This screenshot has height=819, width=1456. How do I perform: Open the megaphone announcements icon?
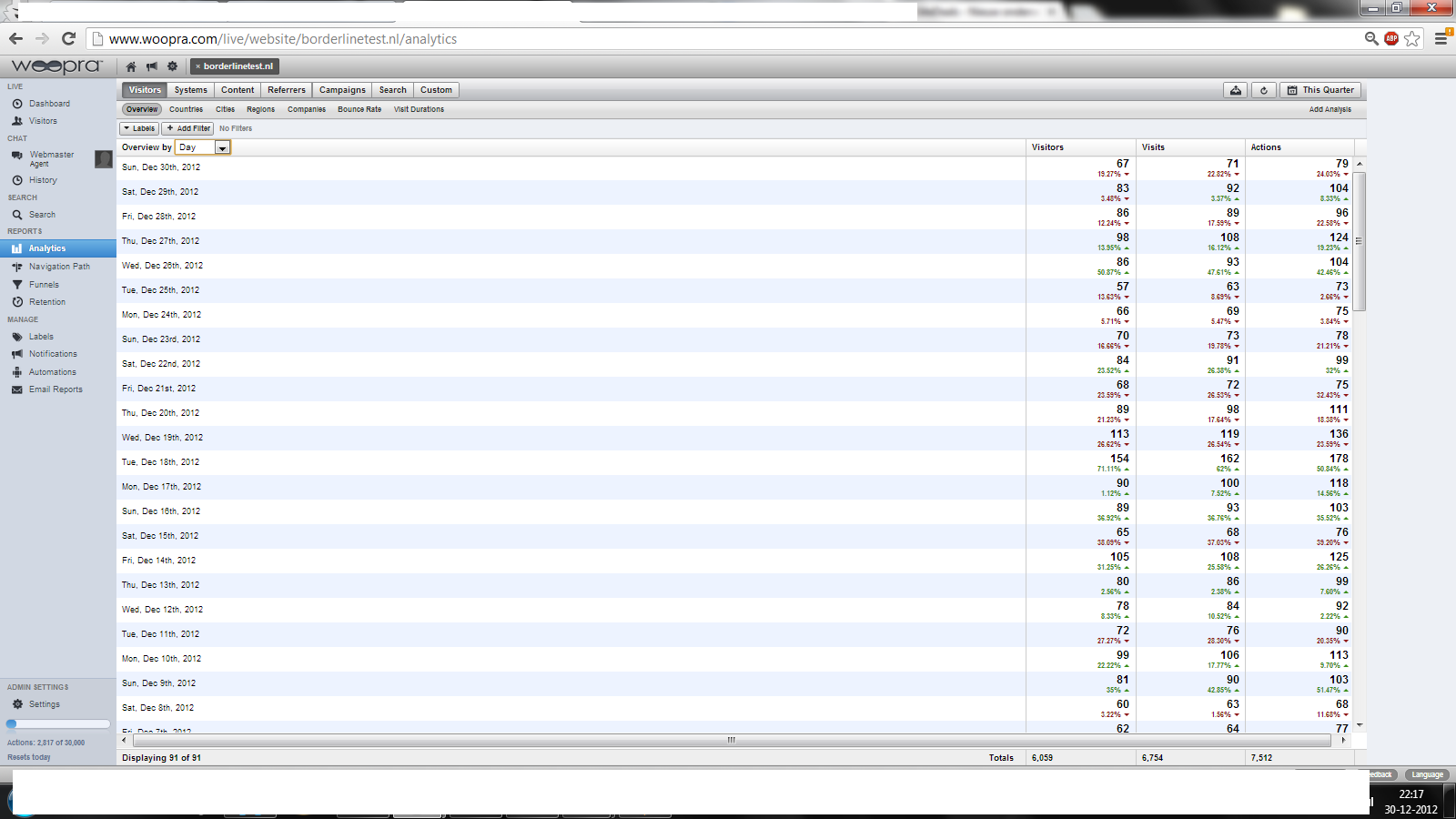point(152,66)
